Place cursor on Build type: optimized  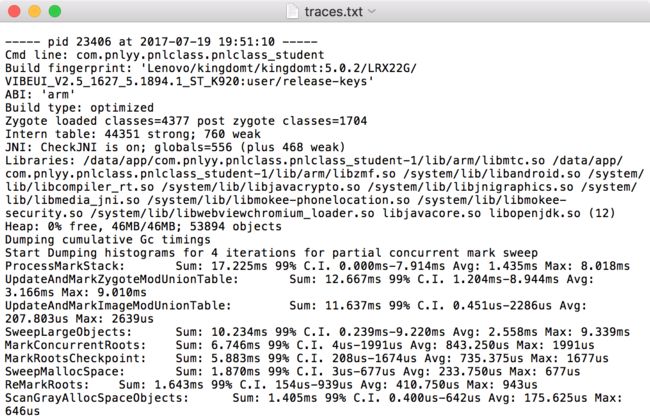tap(79, 108)
